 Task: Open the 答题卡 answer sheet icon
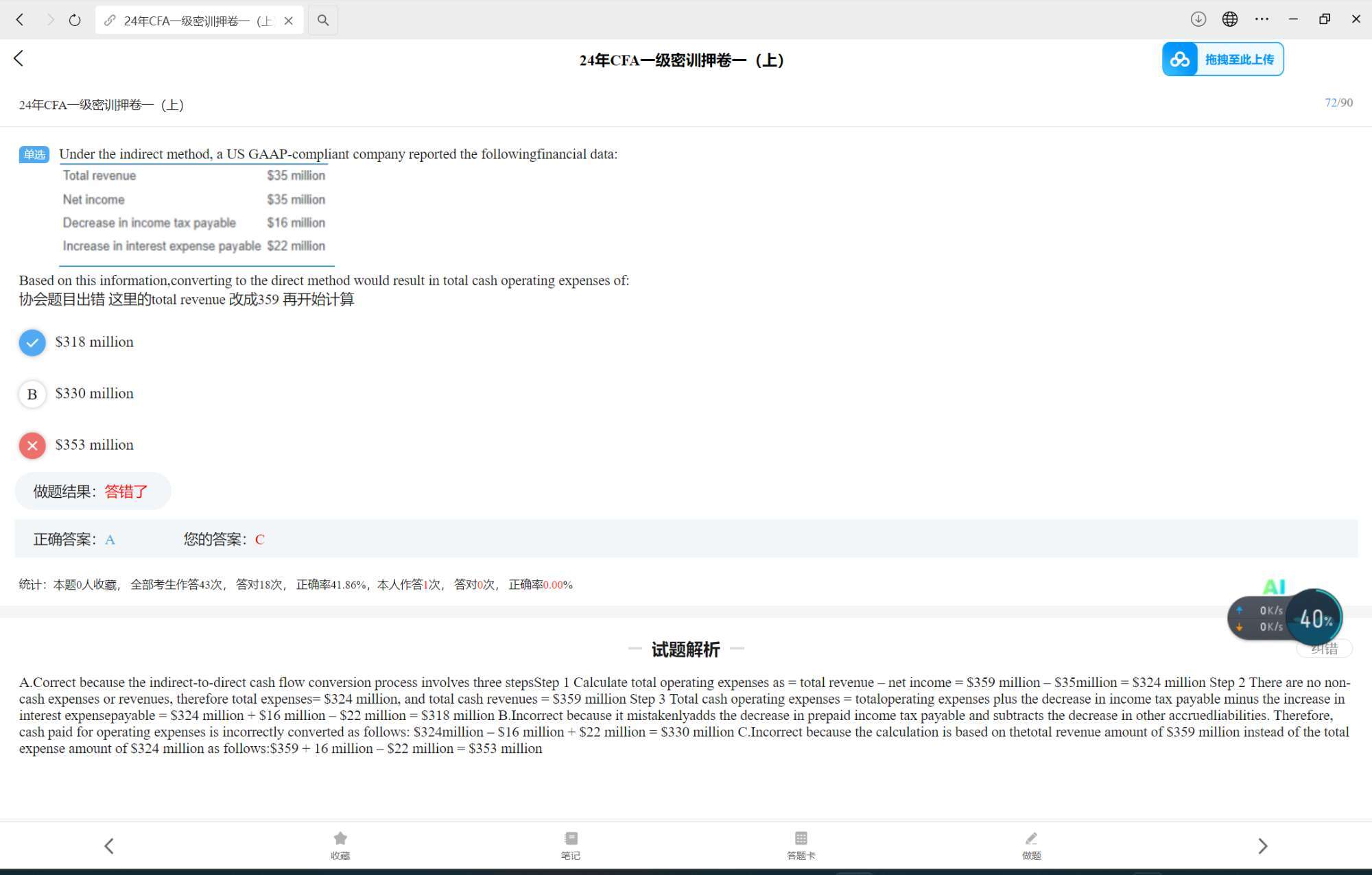pyautogui.click(x=801, y=839)
